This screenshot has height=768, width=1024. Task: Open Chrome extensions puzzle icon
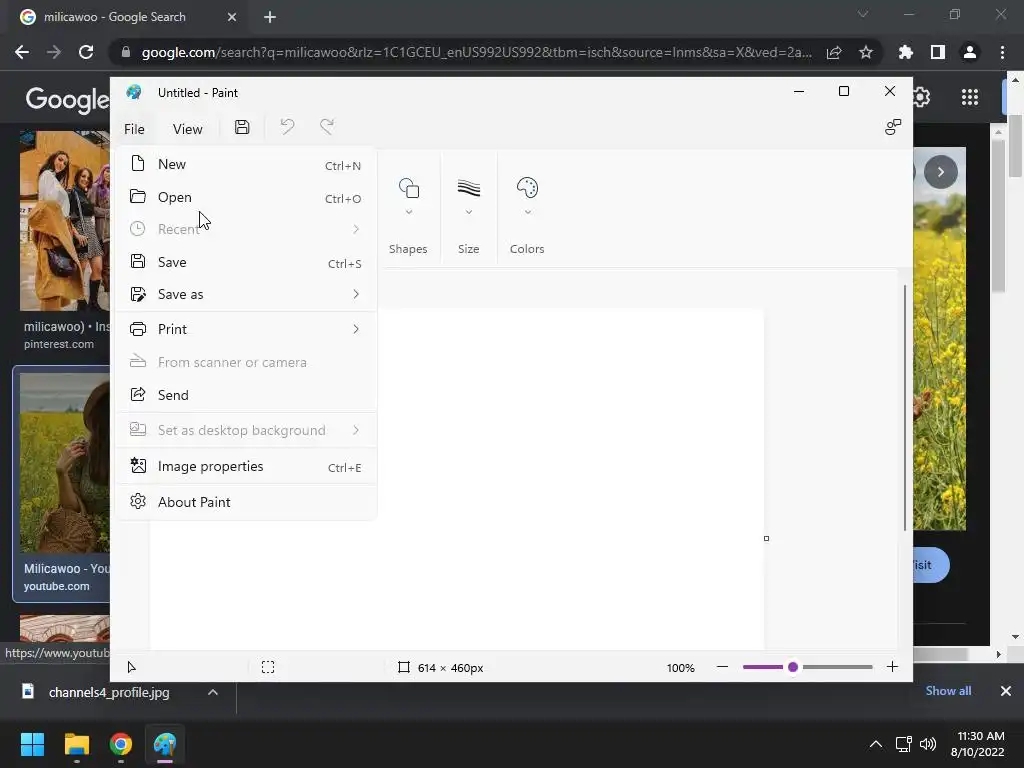[905, 52]
